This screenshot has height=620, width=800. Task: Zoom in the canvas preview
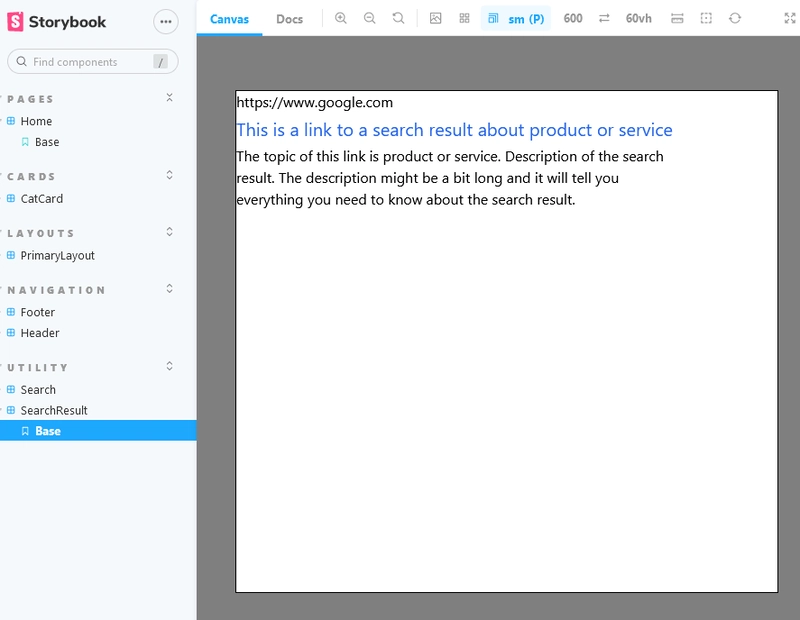[x=341, y=18]
